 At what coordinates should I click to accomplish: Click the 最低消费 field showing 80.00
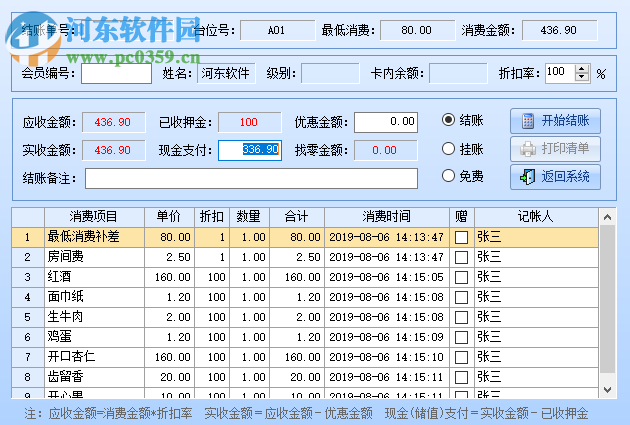tap(417, 31)
